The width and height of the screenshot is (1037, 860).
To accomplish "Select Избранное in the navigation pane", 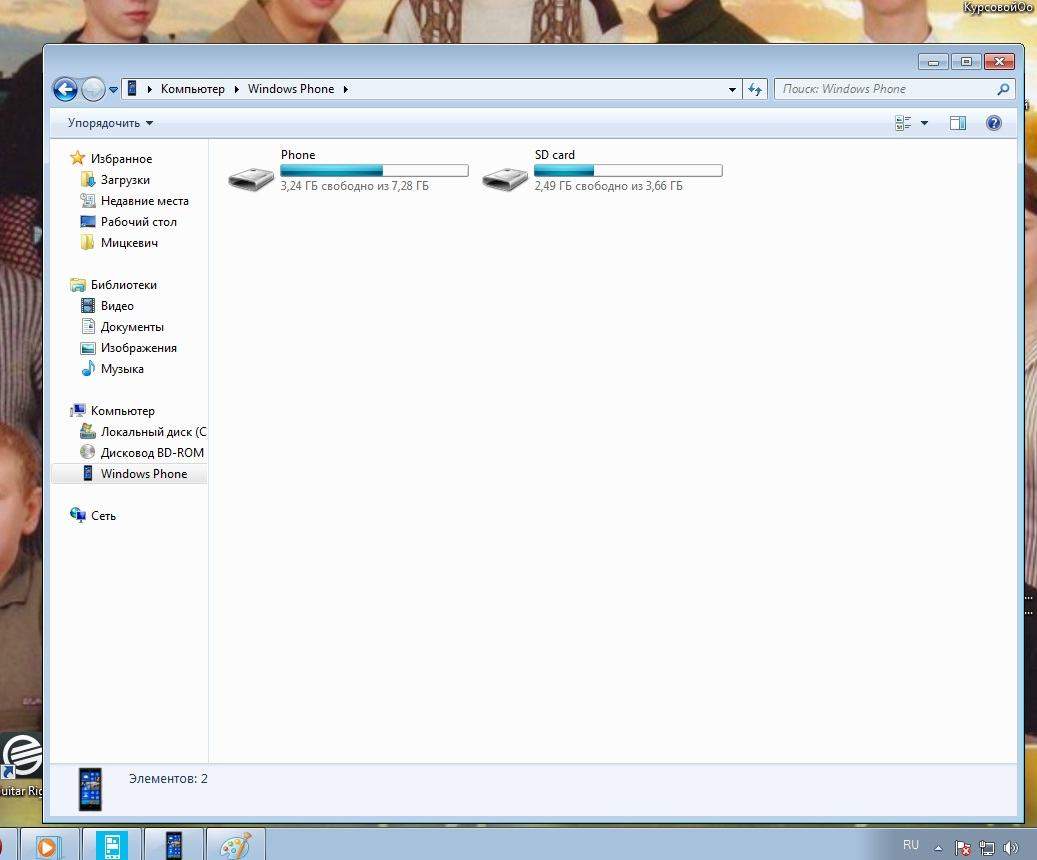I will (121, 159).
